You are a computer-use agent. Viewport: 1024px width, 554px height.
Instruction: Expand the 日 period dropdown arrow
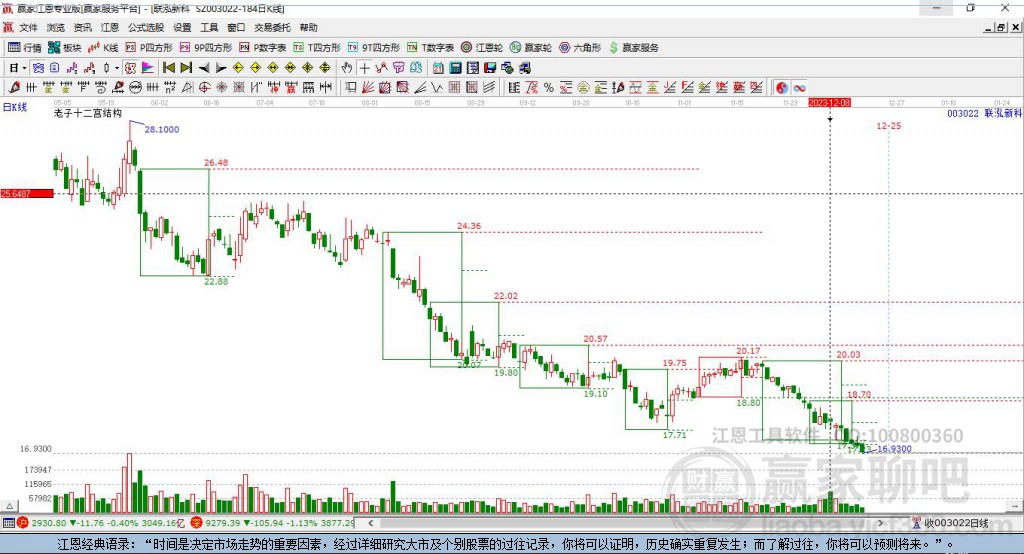point(24,68)
